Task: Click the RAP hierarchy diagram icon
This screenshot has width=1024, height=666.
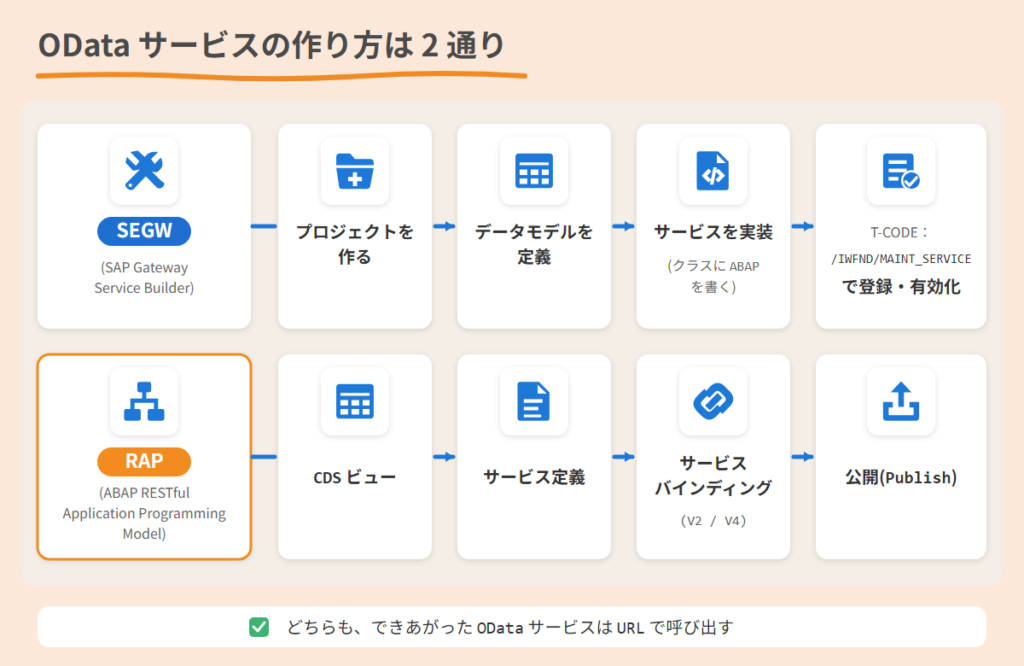Action: tap(144, 402)
